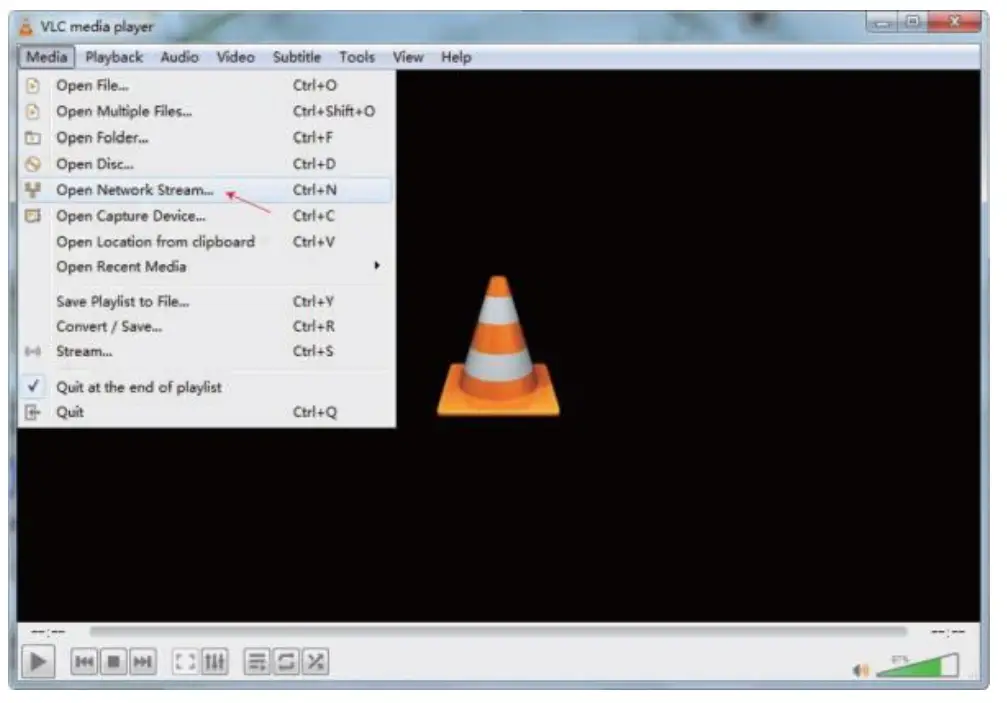The height and width of the screenshot is (703, 1007).
Task: Open the Media menu
Action: pyautogui.click(x=46, y=57)
